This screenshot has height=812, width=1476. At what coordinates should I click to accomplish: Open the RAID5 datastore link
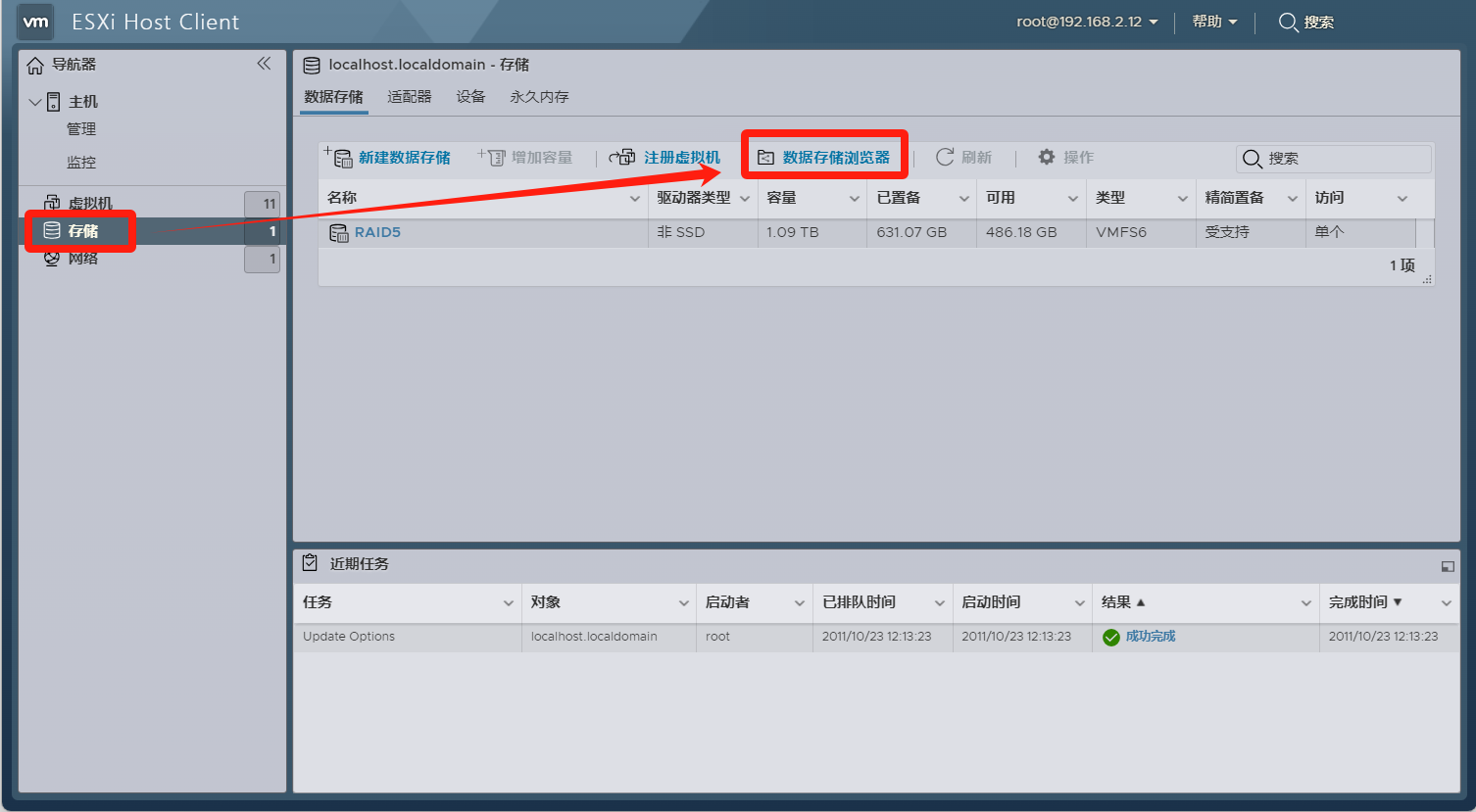point(377,232)
